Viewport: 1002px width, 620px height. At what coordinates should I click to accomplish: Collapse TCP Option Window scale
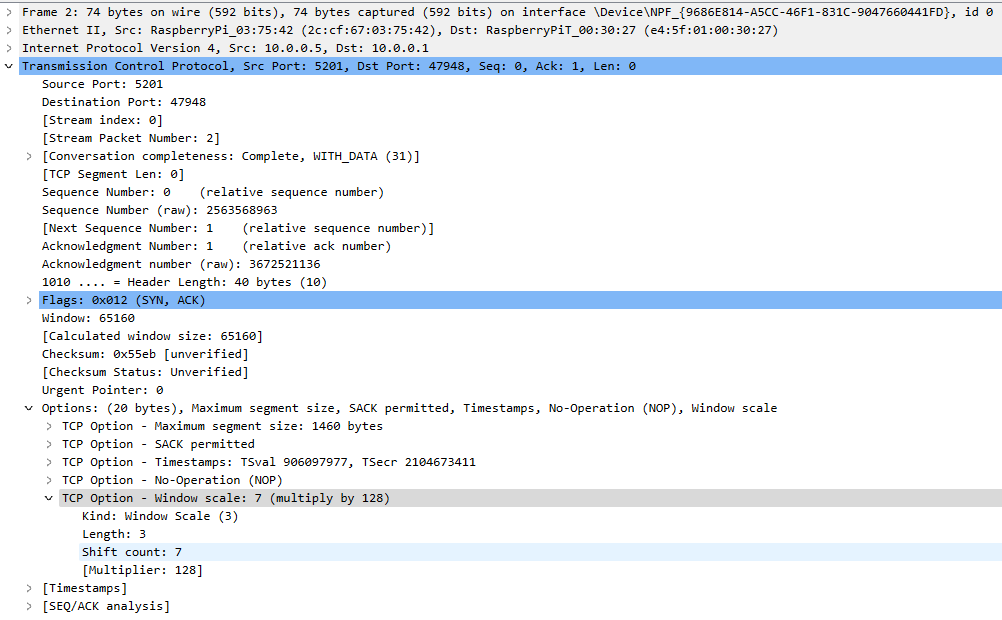[49, 498]
